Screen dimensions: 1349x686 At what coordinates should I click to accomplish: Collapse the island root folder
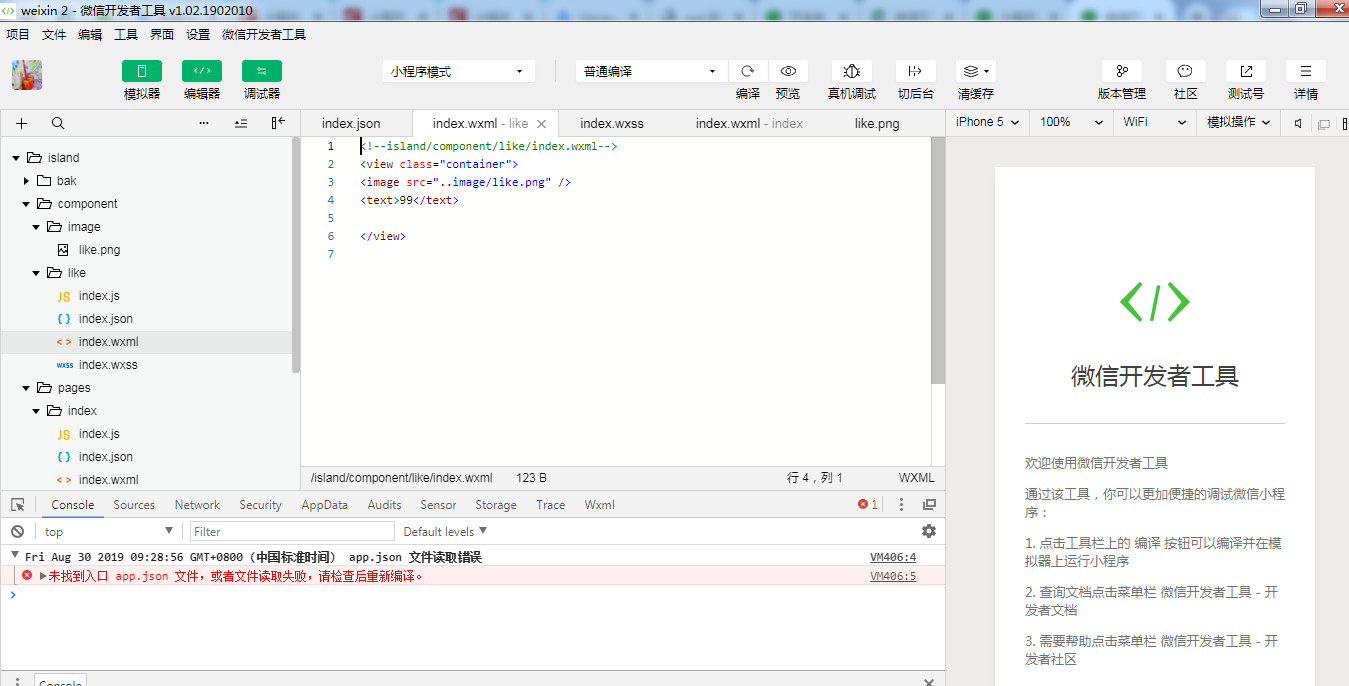click(16, 158)
